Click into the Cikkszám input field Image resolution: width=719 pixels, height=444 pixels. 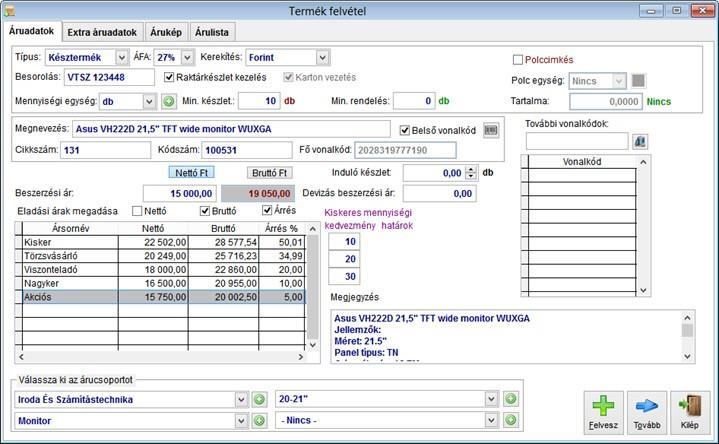coord(105,150)
